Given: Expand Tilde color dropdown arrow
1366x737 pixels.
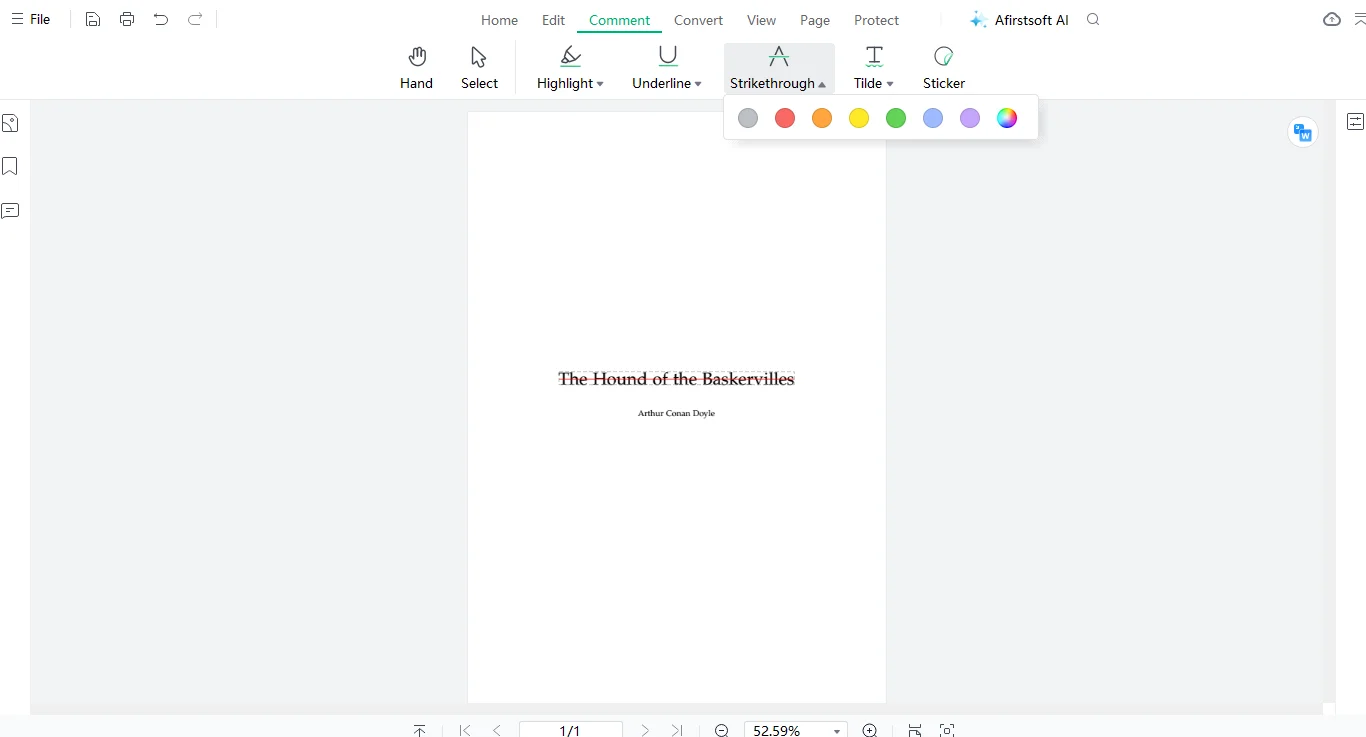Looking at the screenshot, I should tap(890, 84).
